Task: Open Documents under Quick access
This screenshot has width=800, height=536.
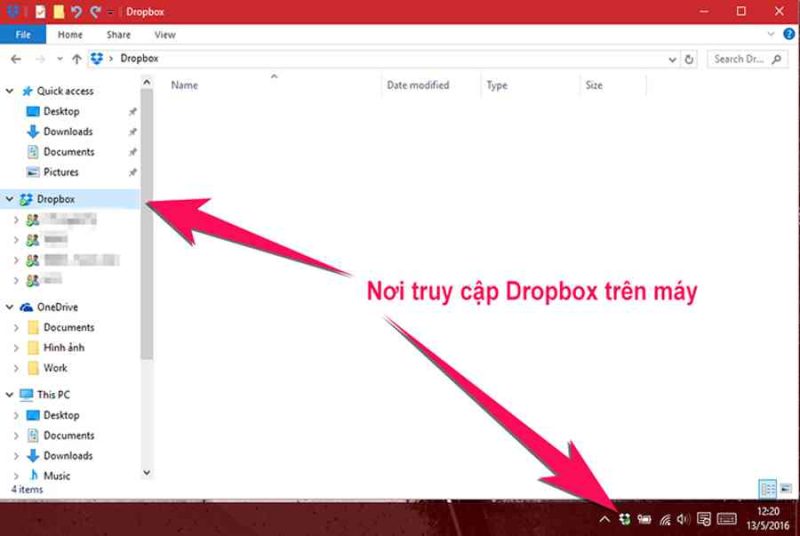Action: click(x=69, y=152)
